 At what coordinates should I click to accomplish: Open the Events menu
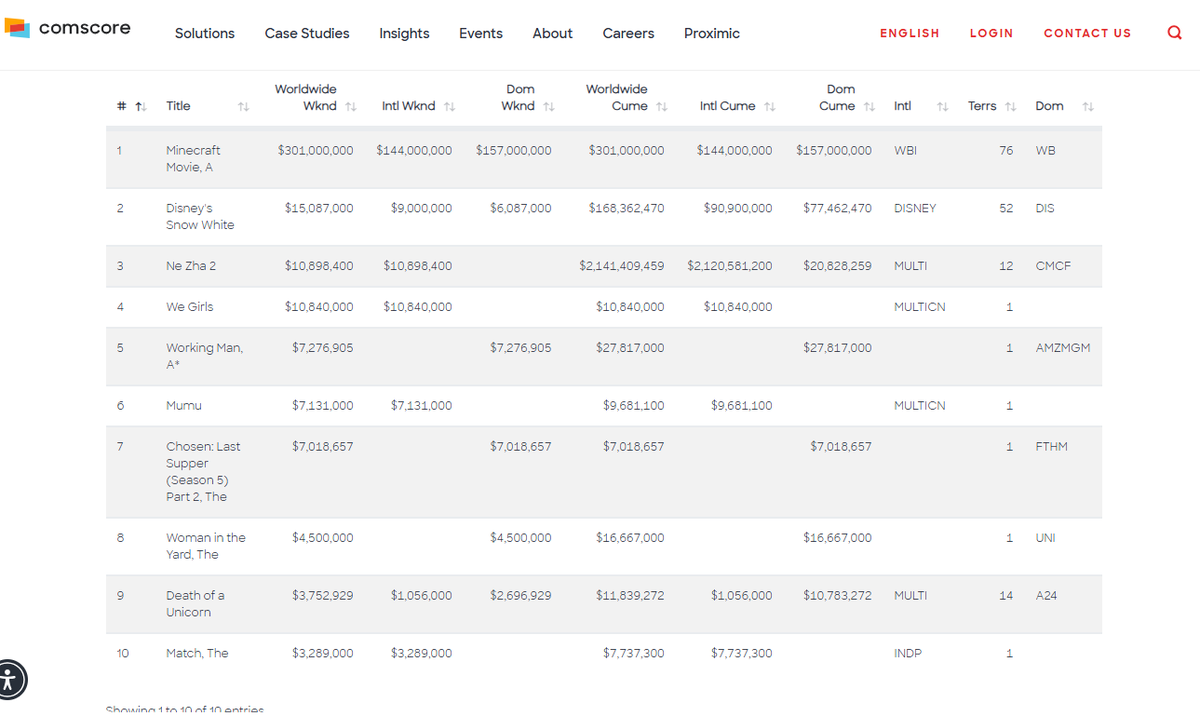(x=481, y=33)
